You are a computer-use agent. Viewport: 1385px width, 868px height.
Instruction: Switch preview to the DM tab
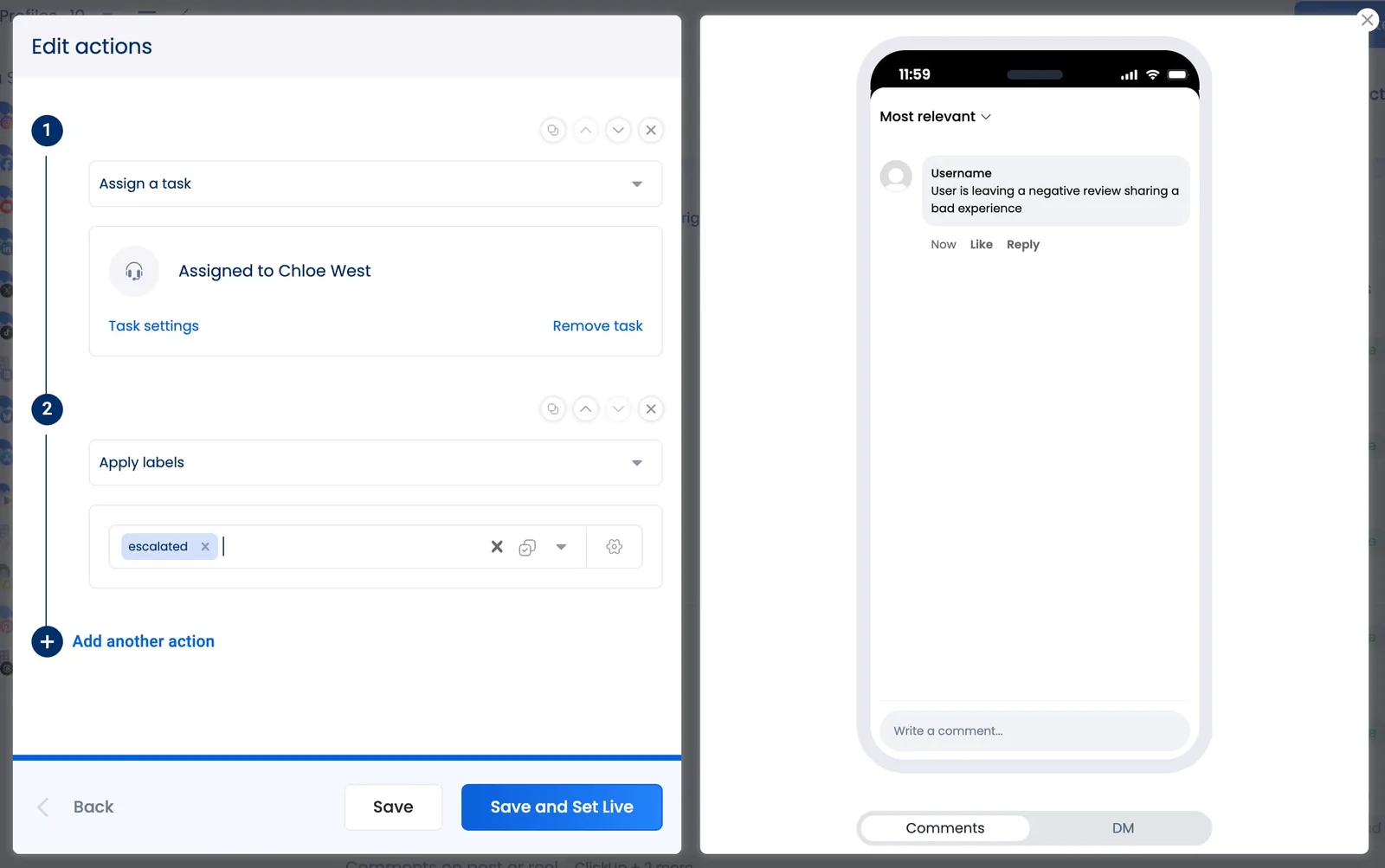pyautogui.click(x=1121, y=828)
